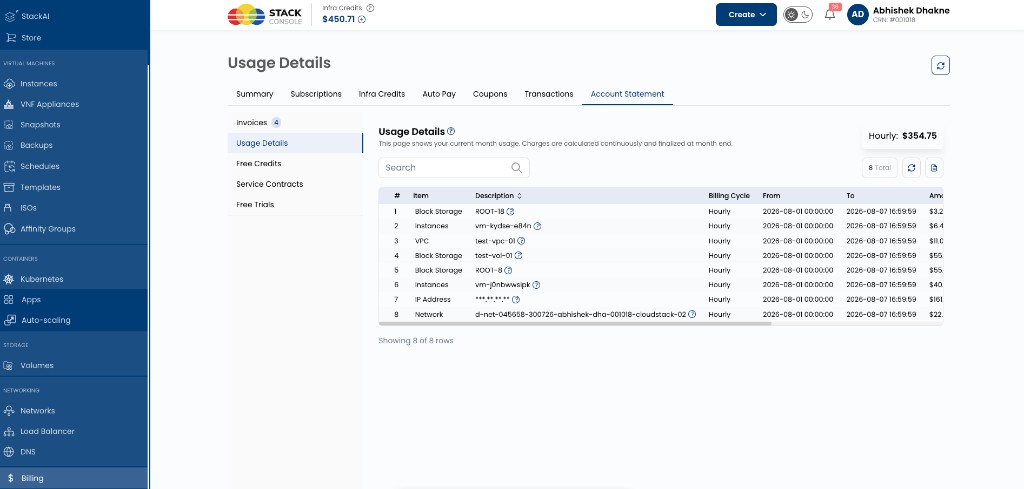Click the Billing Cycle column header
1024x489 pixels.
tap(729, 196)
